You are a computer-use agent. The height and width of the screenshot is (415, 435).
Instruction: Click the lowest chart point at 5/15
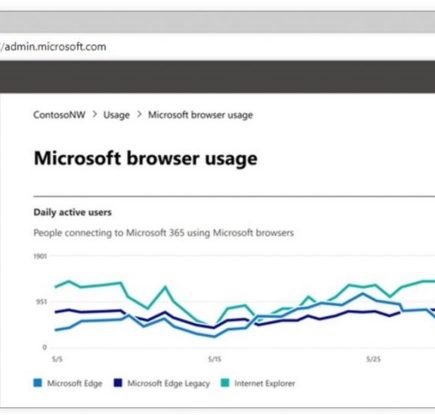214,336
